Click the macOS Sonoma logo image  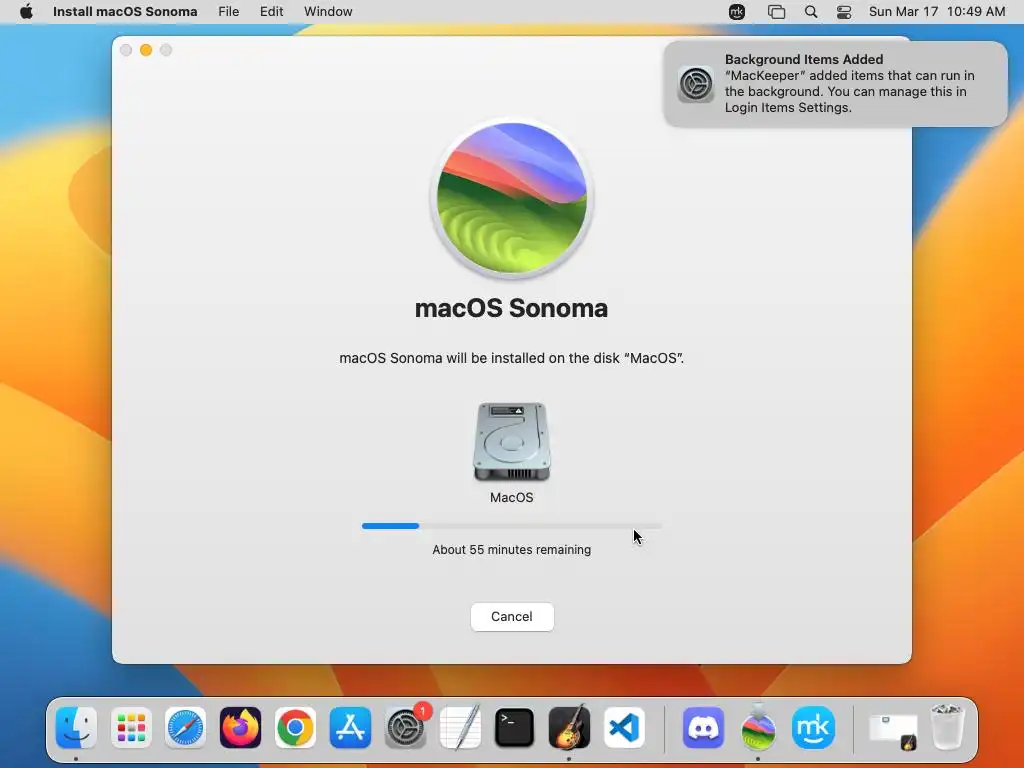pyautogui.click(x=511, y=198)
